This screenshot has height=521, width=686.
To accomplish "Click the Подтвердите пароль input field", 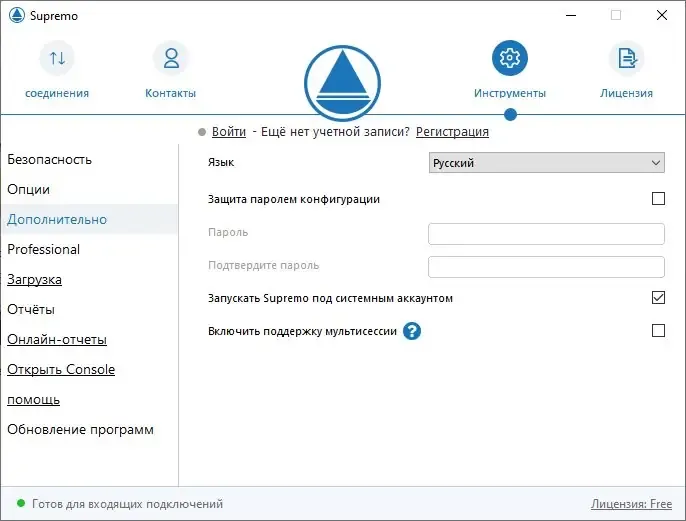I will click(546, 267).
